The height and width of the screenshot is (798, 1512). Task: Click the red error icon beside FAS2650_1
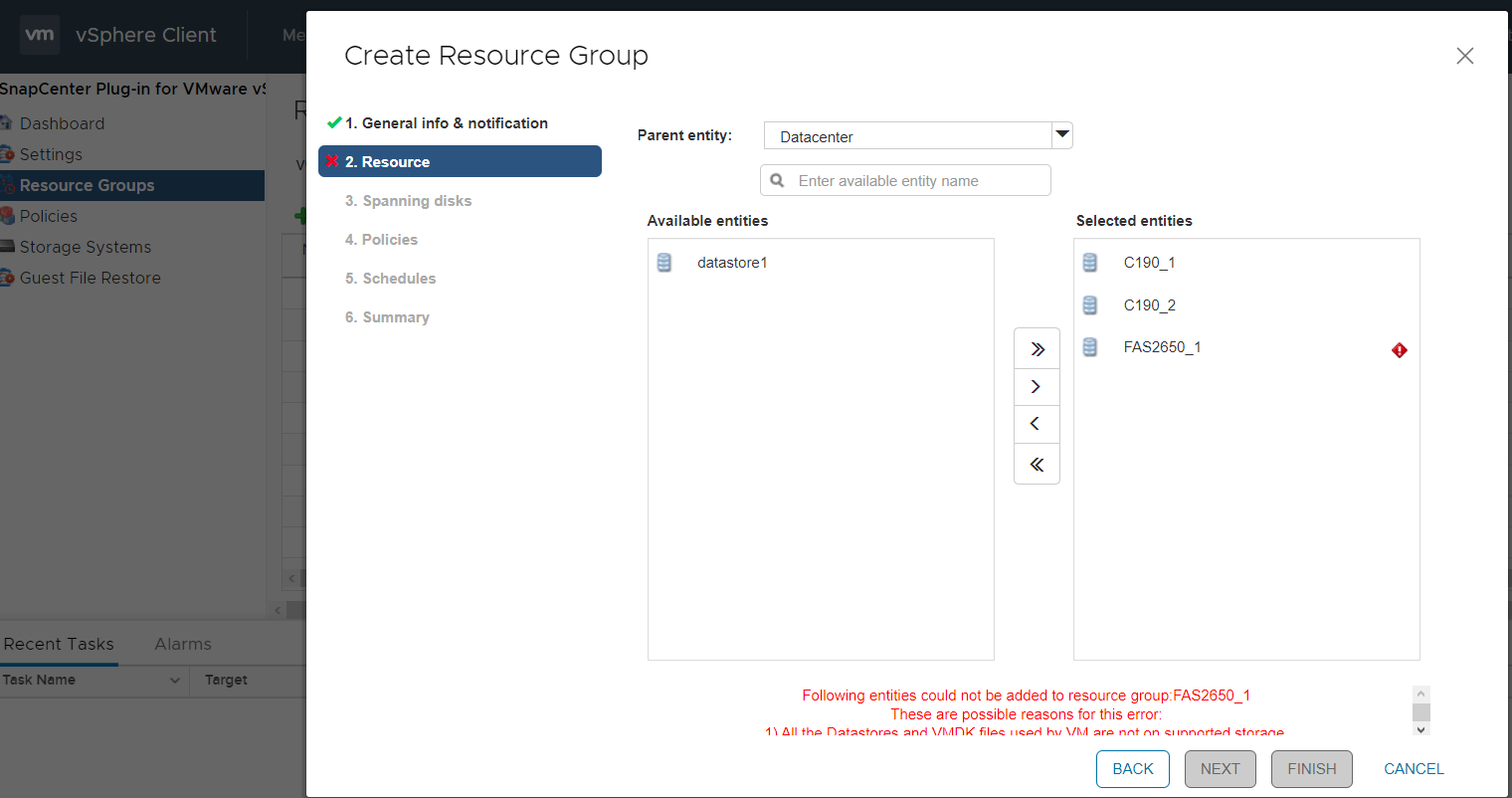(x=1399, y=350)
